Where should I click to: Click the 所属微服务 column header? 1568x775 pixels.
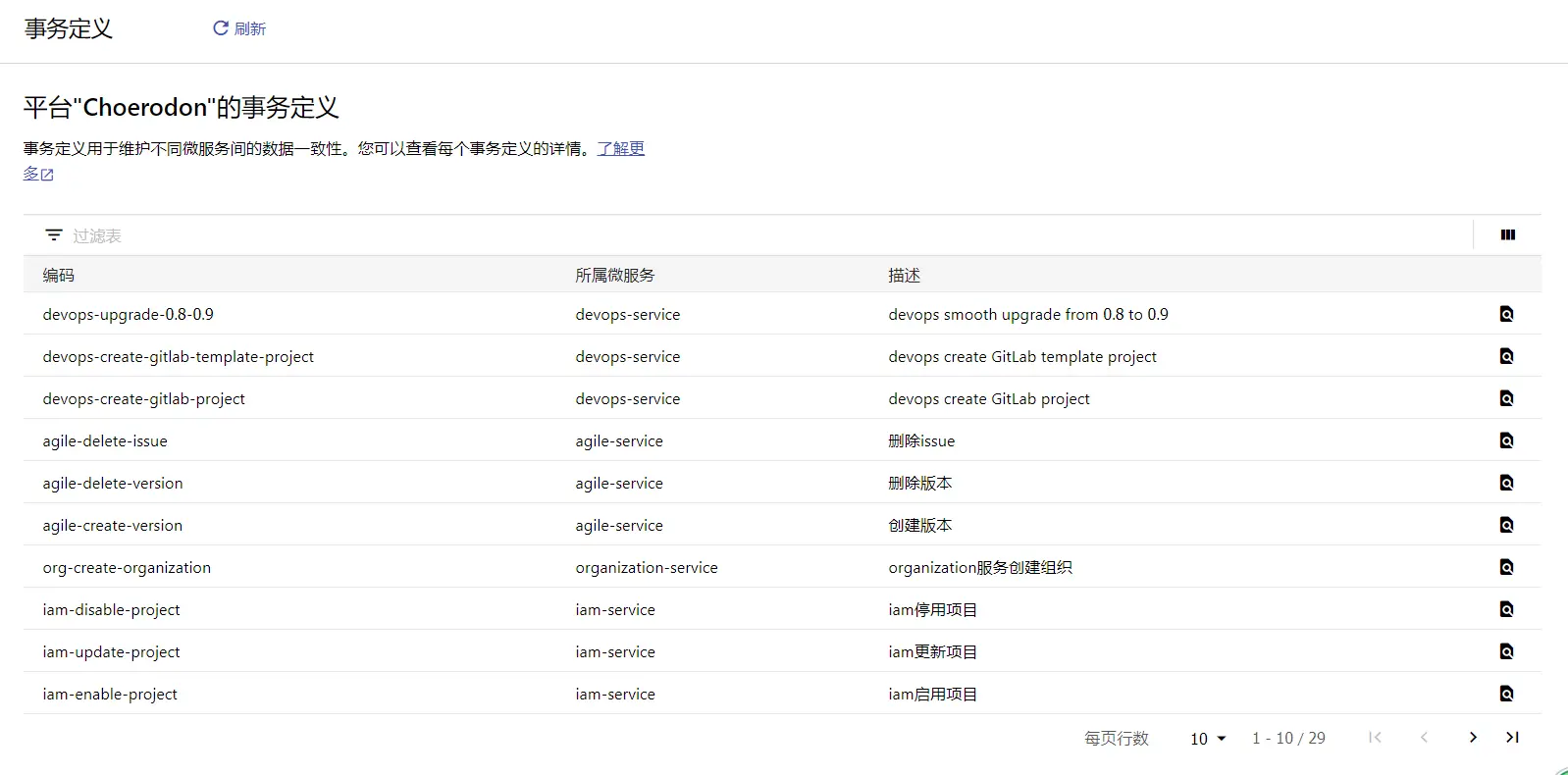tap(615, 276)
